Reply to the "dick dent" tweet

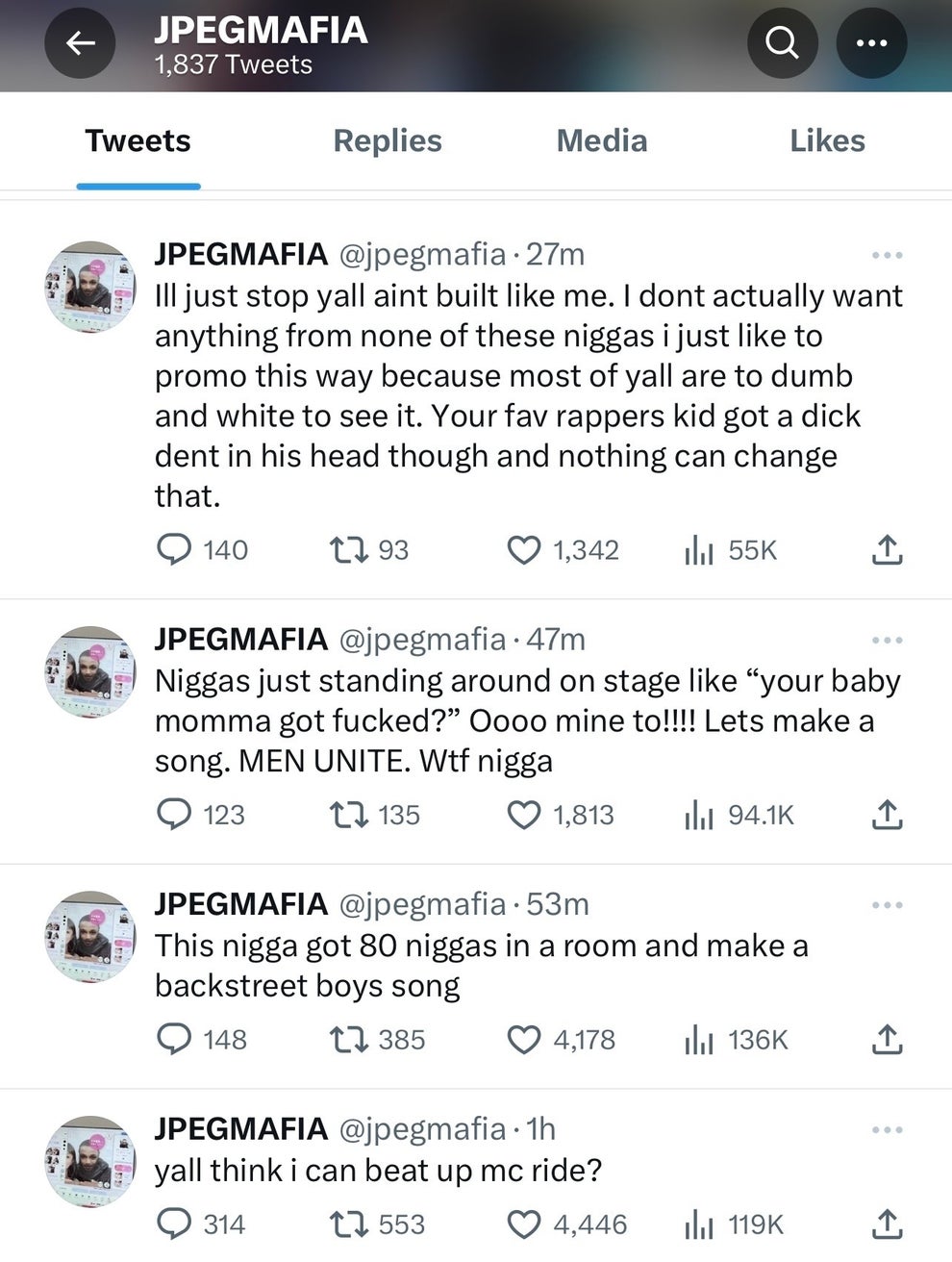coord(177,549)
